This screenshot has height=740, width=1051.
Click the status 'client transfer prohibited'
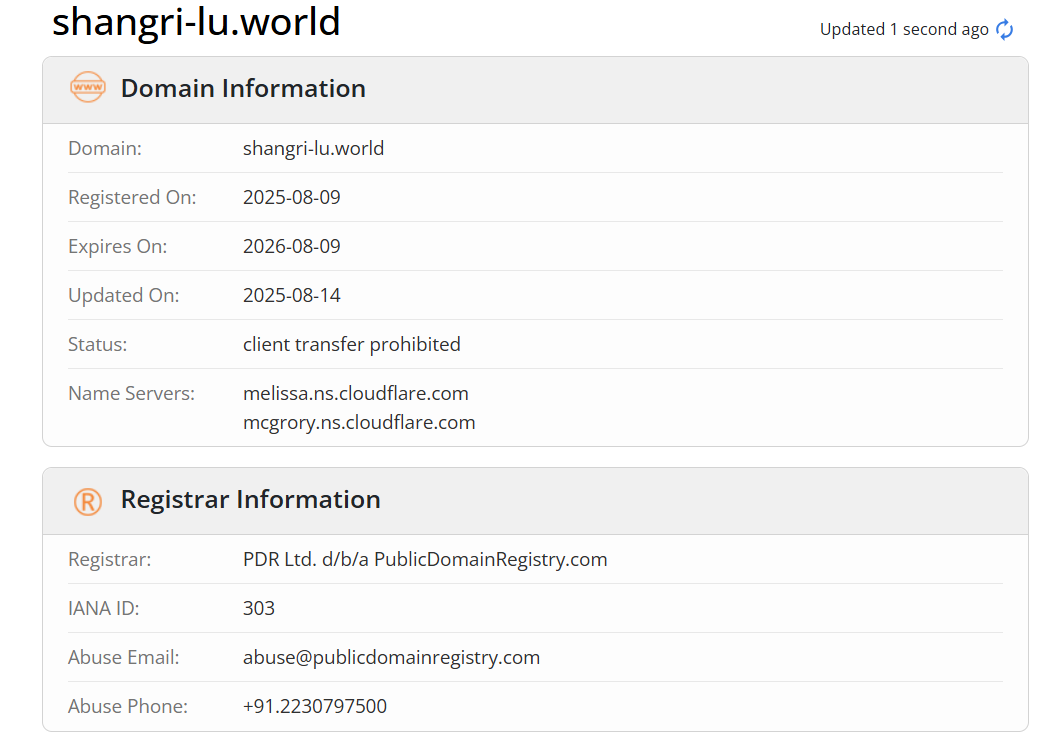351,344
